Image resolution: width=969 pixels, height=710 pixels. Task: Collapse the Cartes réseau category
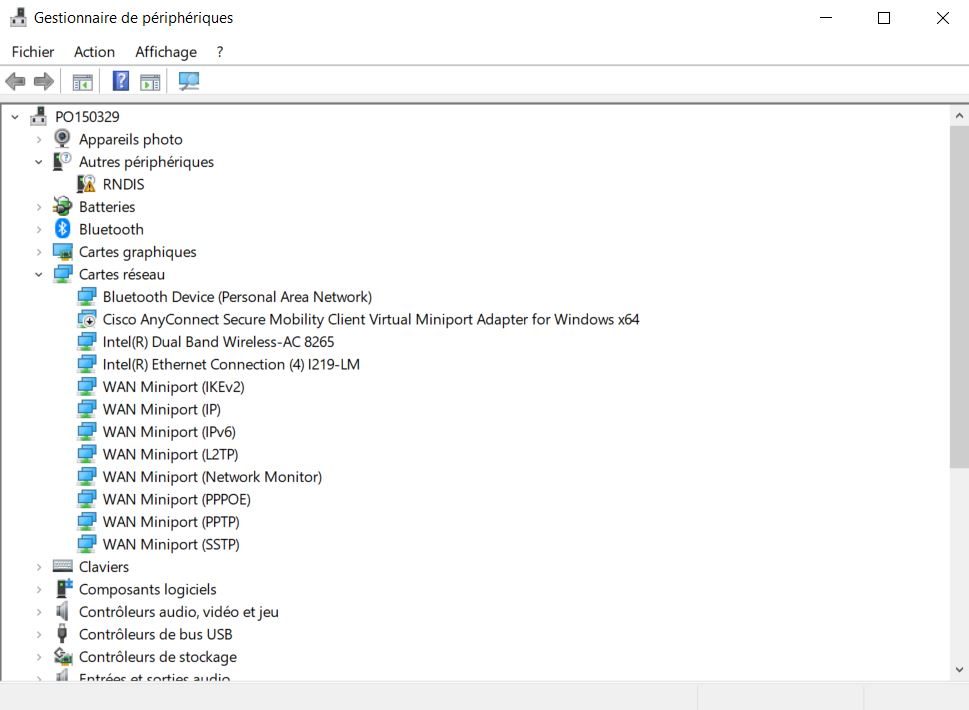[x=38, y=274]
